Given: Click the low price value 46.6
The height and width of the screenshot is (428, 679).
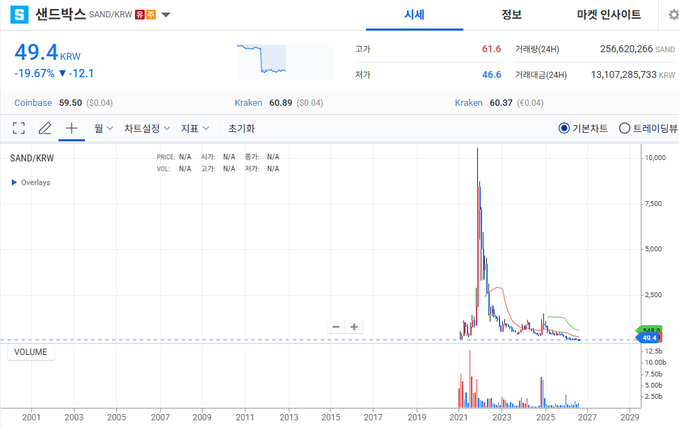Looking at the screenshot, I should coord(491,75).
